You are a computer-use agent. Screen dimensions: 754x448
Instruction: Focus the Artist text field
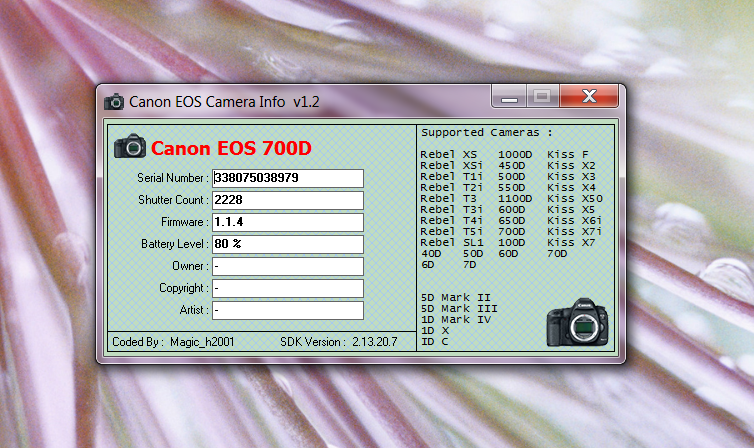click(x=287, y=310)
